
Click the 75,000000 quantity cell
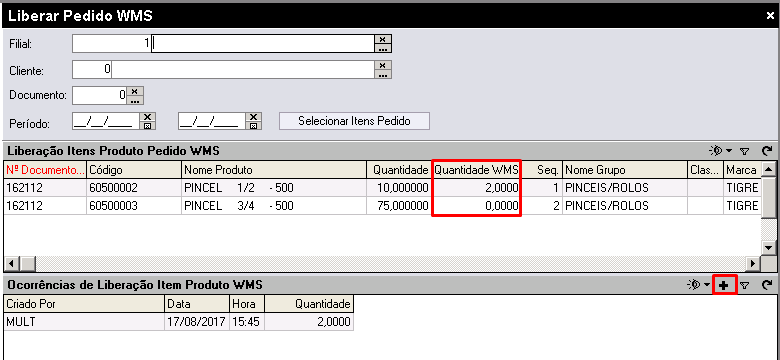tap(398, 206)
